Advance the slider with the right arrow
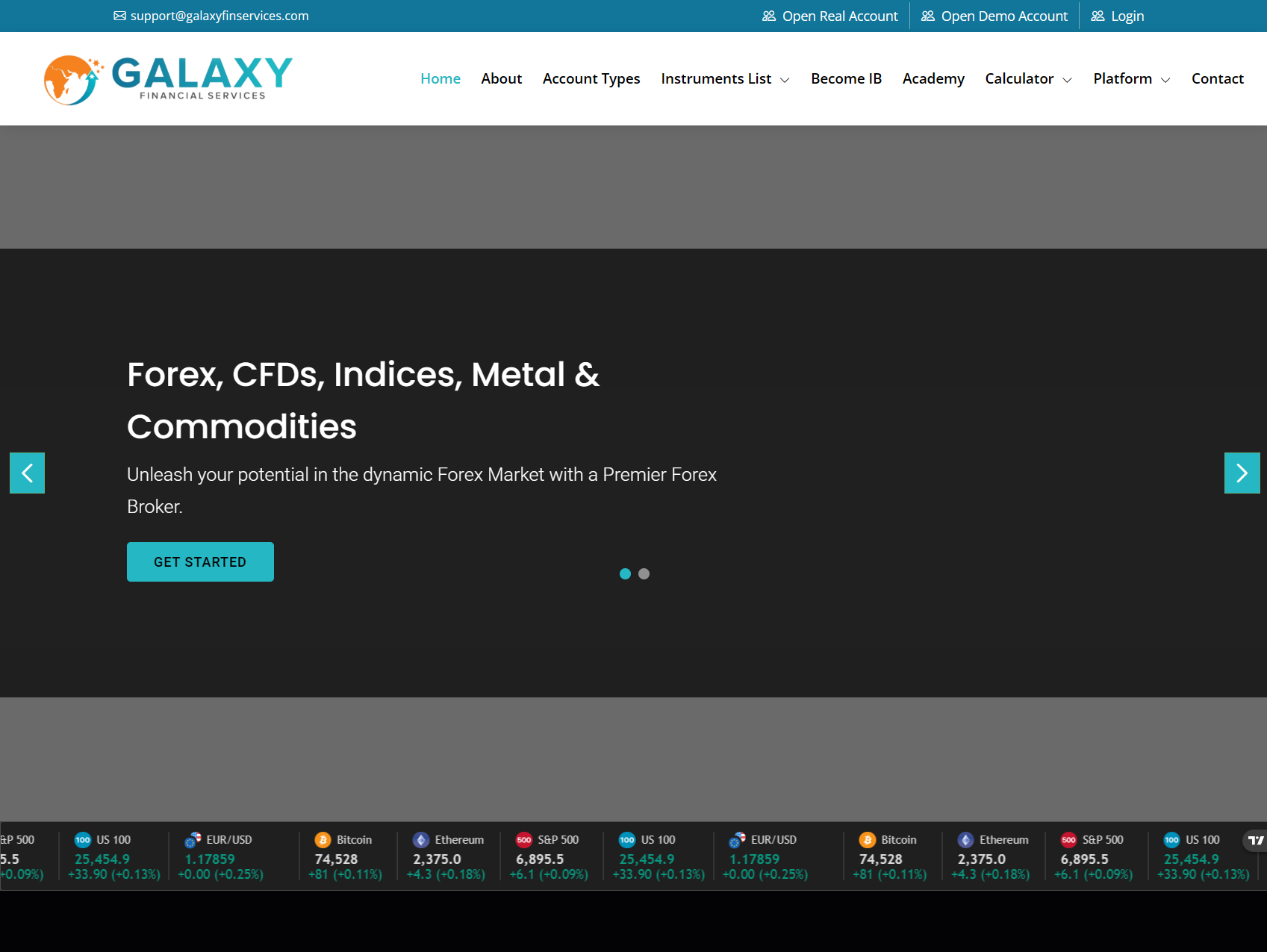 click(x=1242, y=473)
